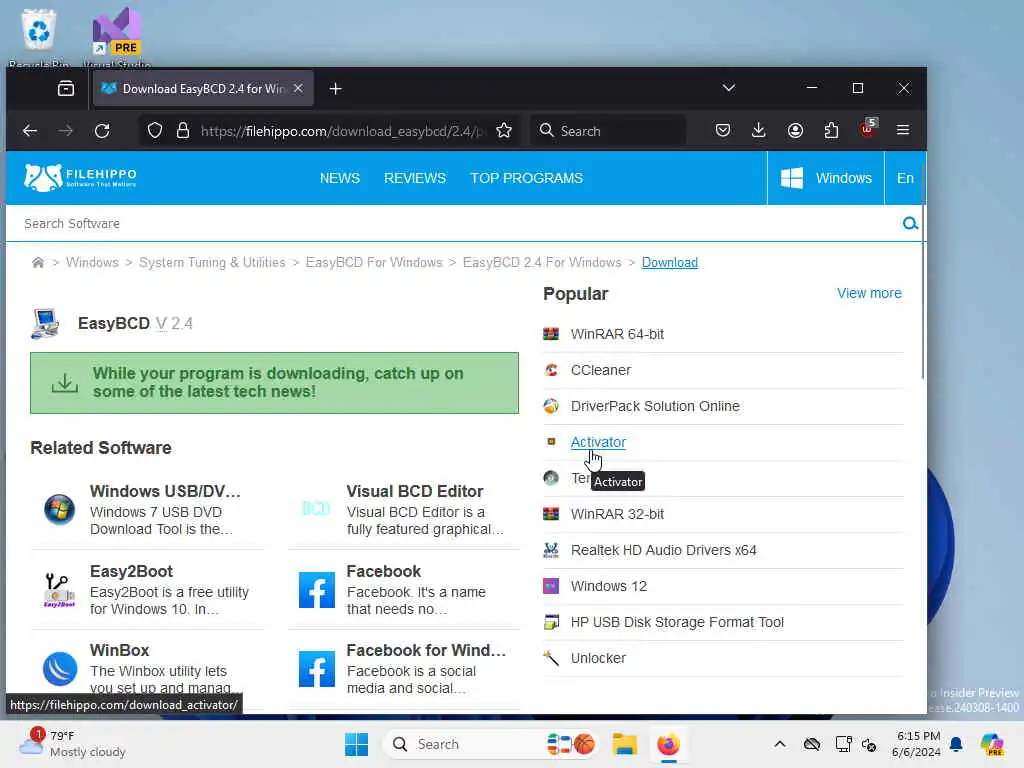Screen dimensions: 1024x768
Task: Go back with the browser back arrow
Action: [30, 131]
